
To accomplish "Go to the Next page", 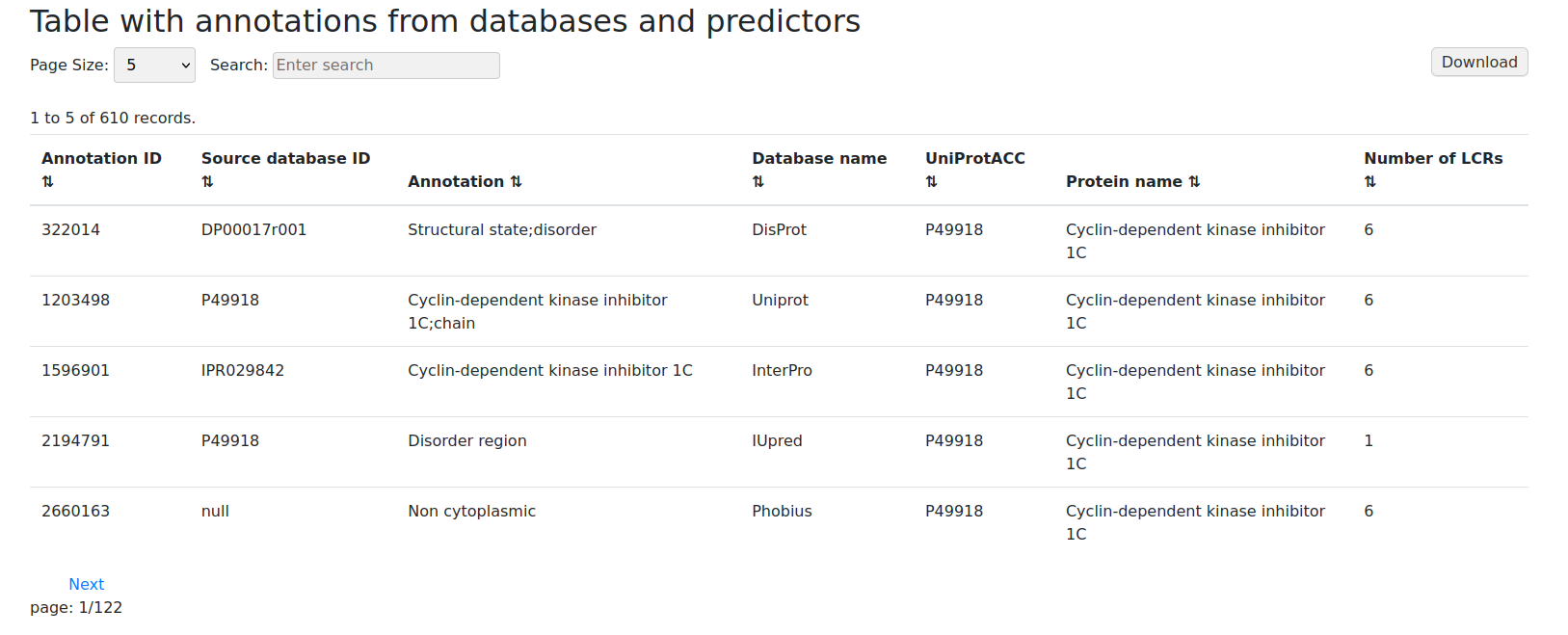I will [87, 584].
